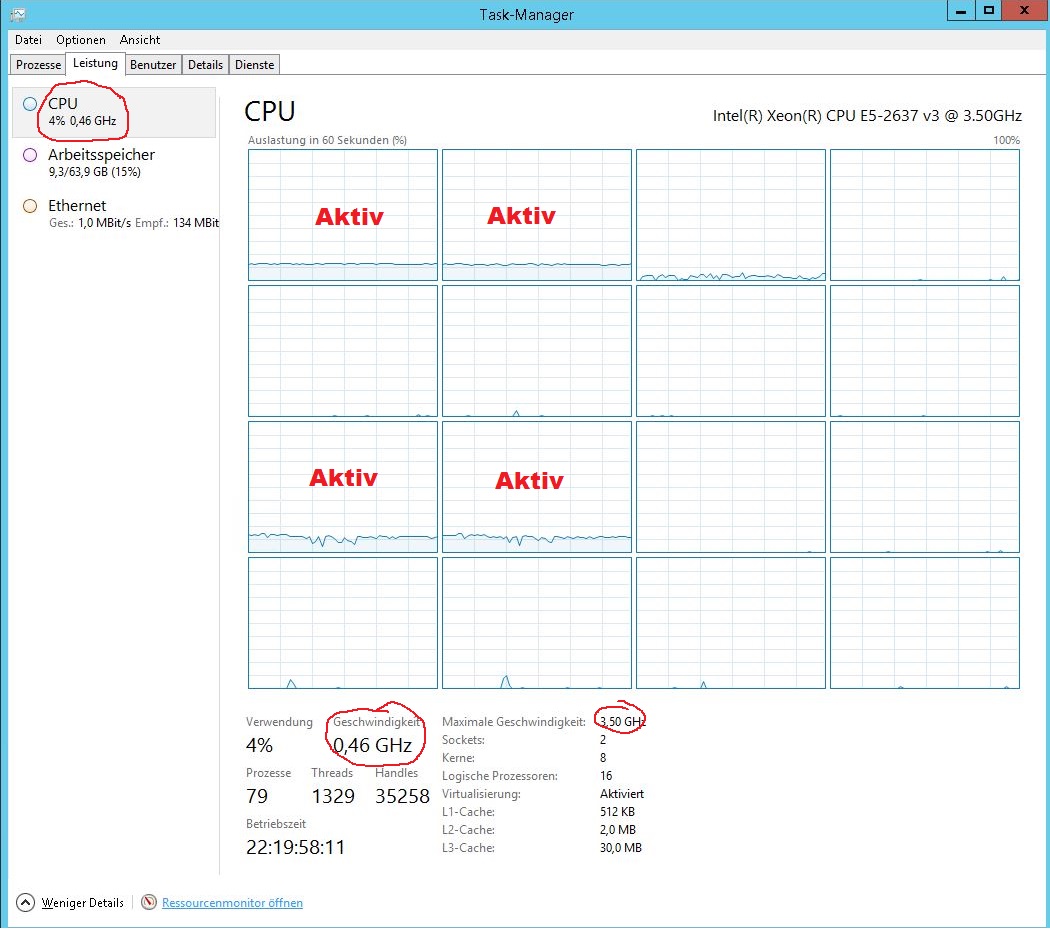Screen dimensions: 1050x929
Task: Click the orange Ethernet circle icon
Action: click(x=30, y=206)
